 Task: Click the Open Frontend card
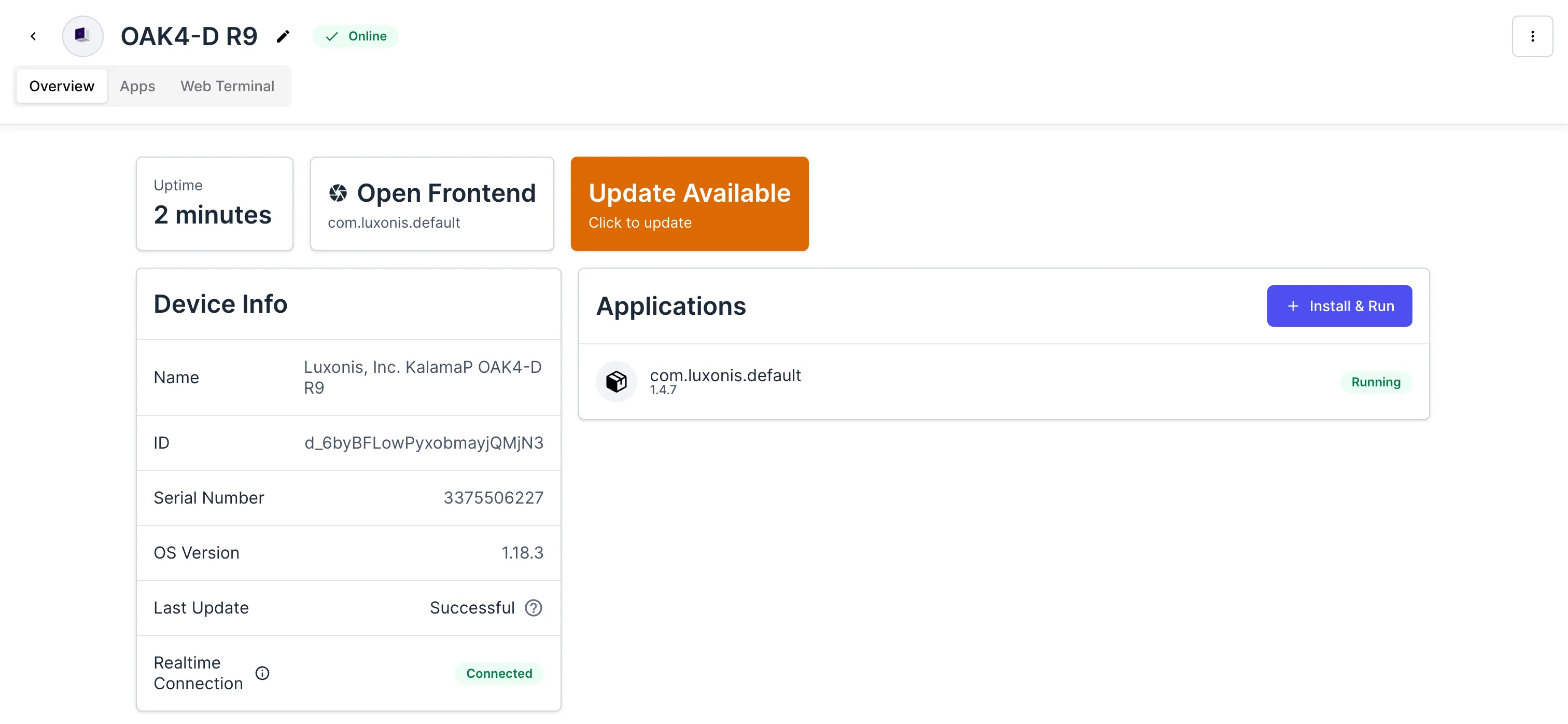click(x=431, y=204)
